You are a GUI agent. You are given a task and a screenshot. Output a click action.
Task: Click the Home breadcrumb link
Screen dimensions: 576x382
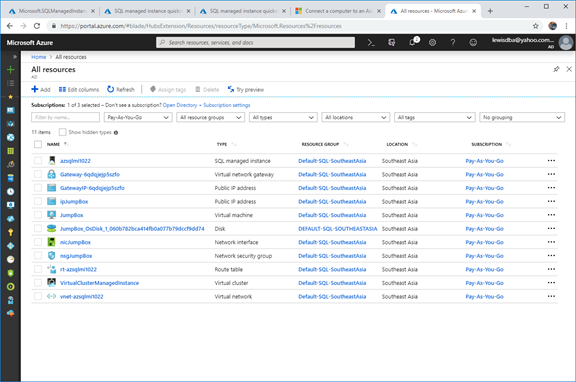(x=39, y=57)
